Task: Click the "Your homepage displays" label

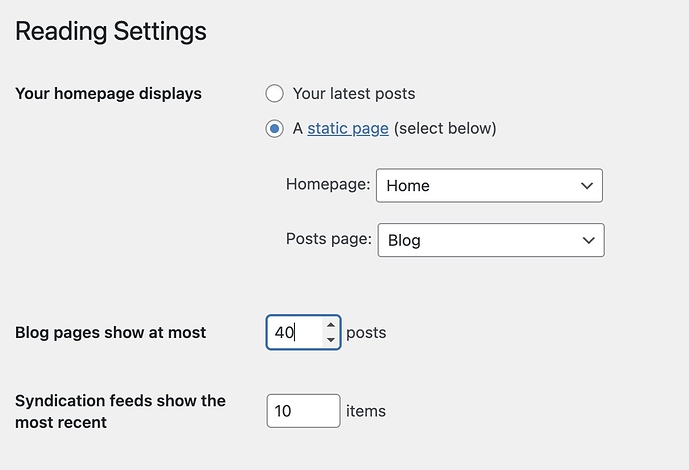Action: (108, 94)
